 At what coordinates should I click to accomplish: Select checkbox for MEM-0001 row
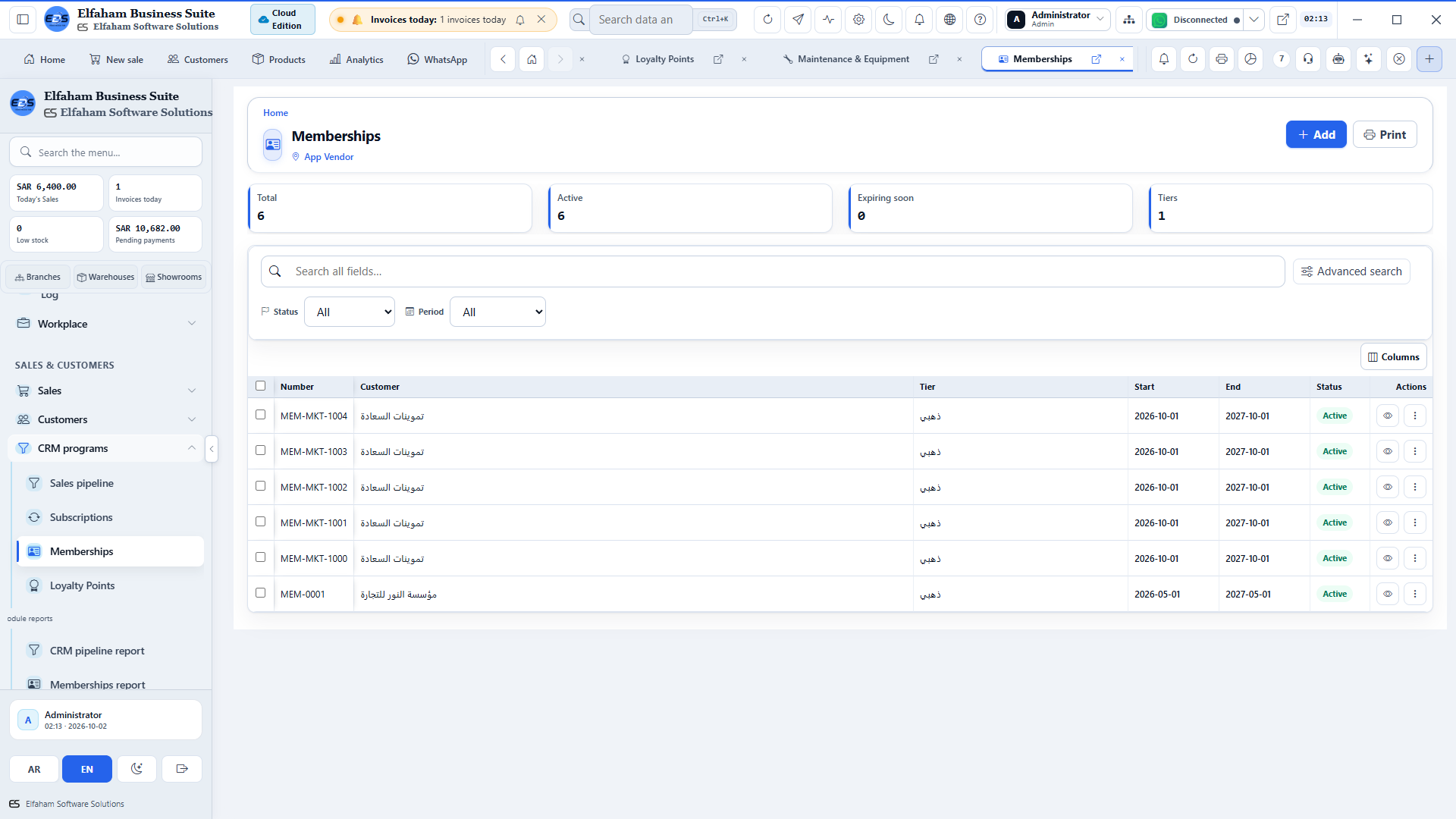click(x=261, y=593)
